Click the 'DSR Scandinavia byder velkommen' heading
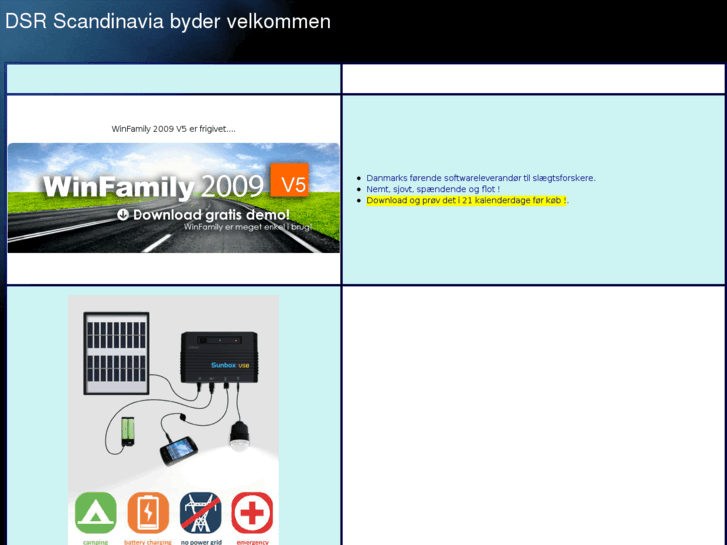The width and height of the screenshot is (727, 545). point(168,21)
